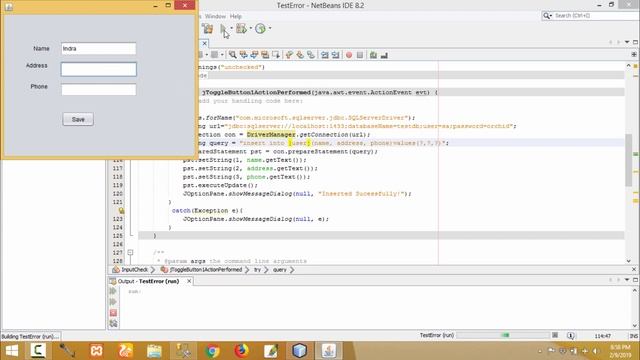Click the Run Project green arrow icon
The image size is (640, 360).
point(224,29)
